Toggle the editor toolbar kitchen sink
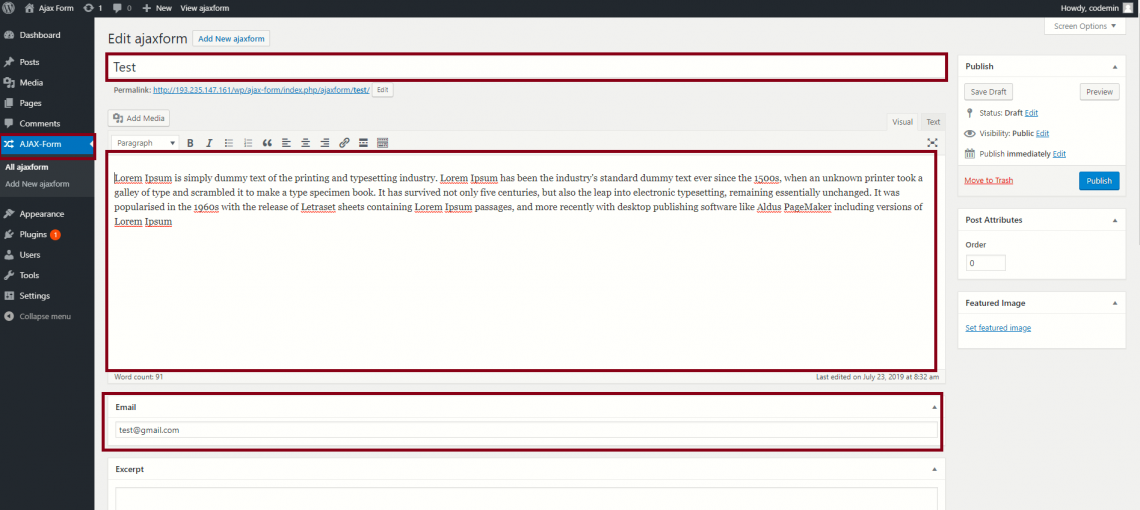 coord(382,143)
